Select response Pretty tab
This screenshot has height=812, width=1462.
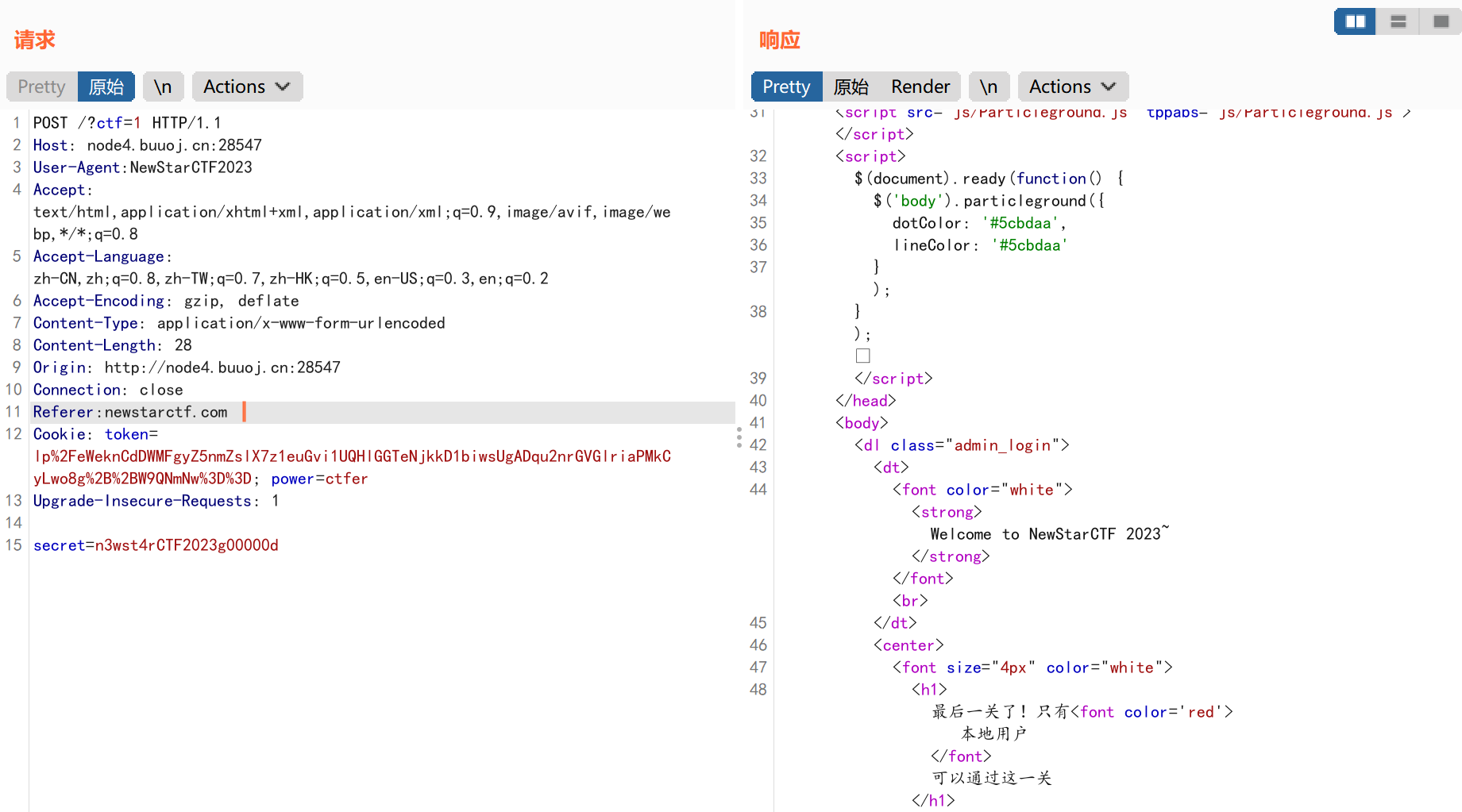coord(786,87)
